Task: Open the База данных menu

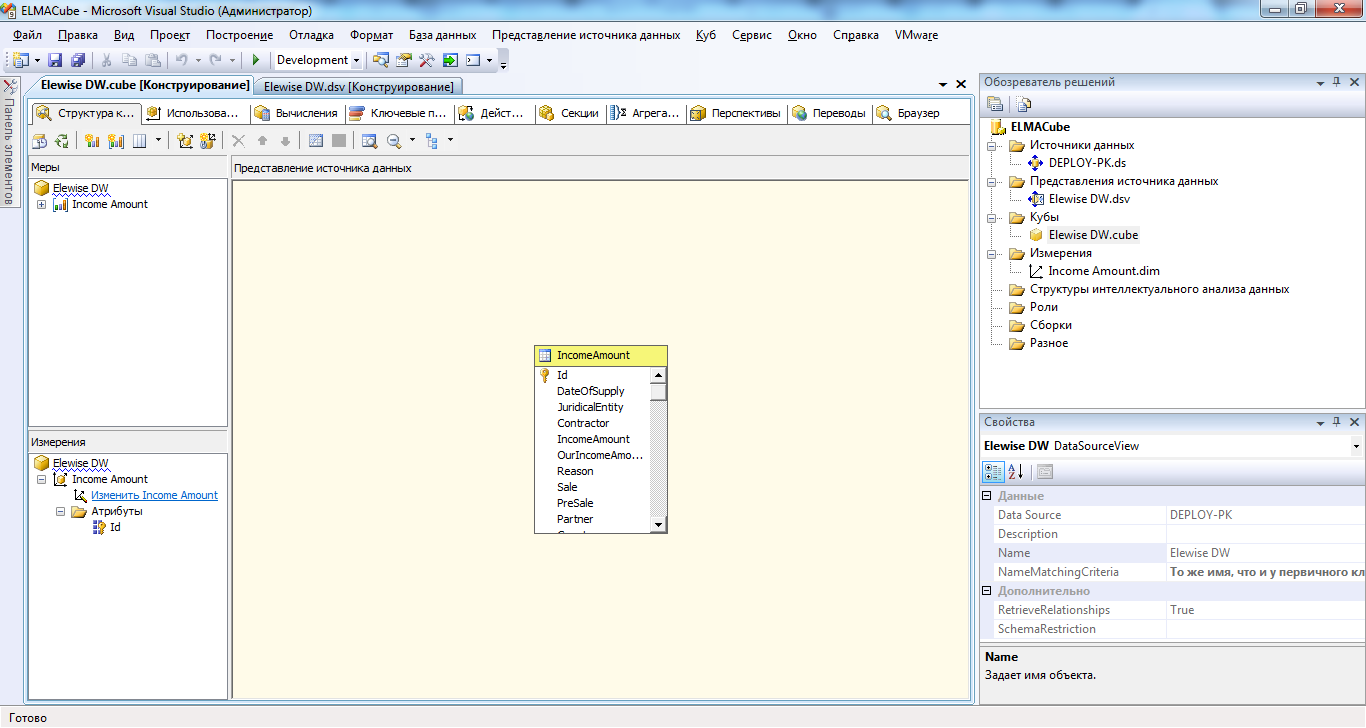Action: (x=443, y=35)
